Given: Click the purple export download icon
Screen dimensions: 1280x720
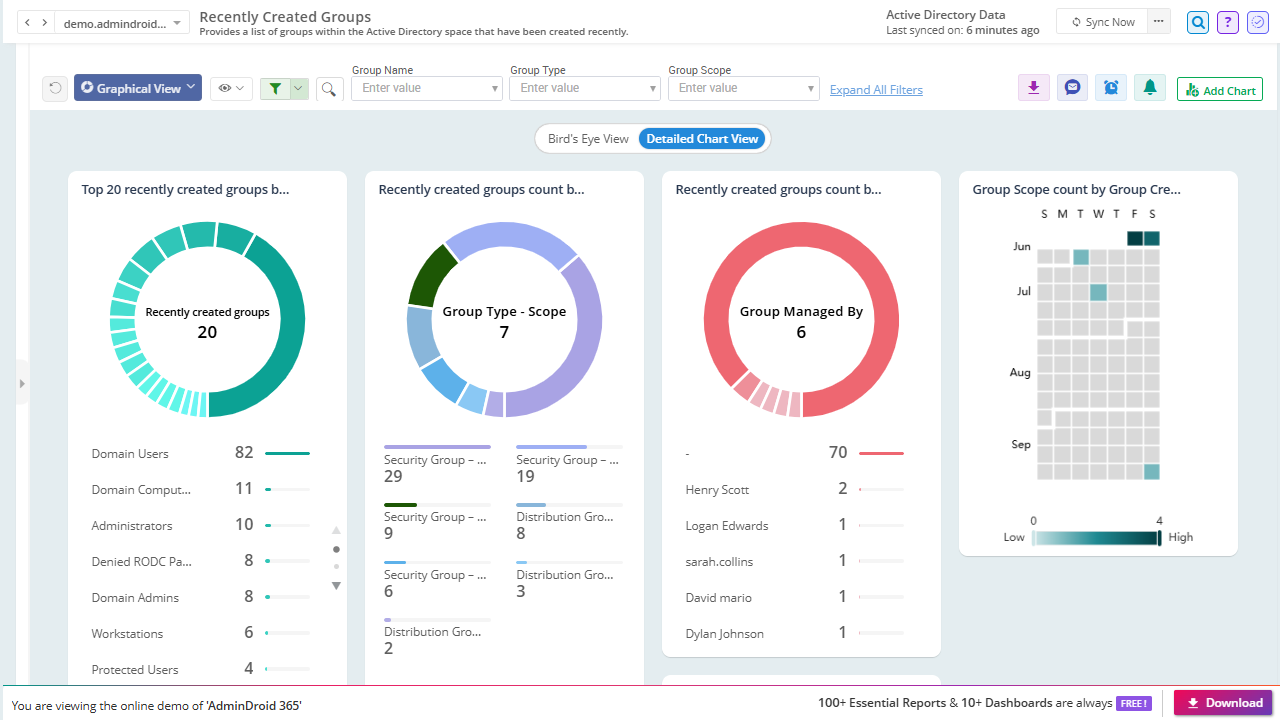Looking at the screenshot, I should tap(1033, 88).
